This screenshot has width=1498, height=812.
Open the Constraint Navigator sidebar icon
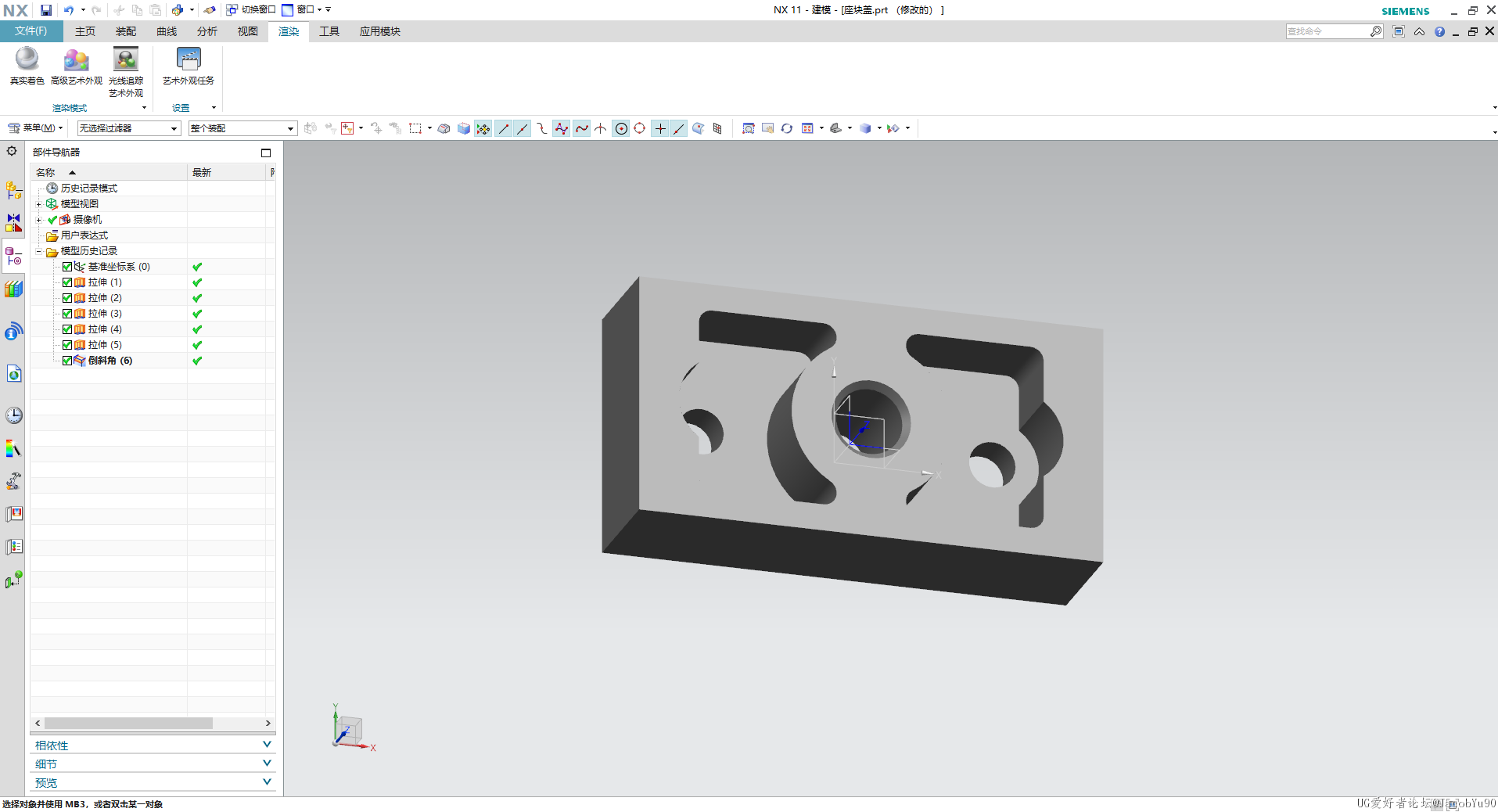click(x=14, y=223)
